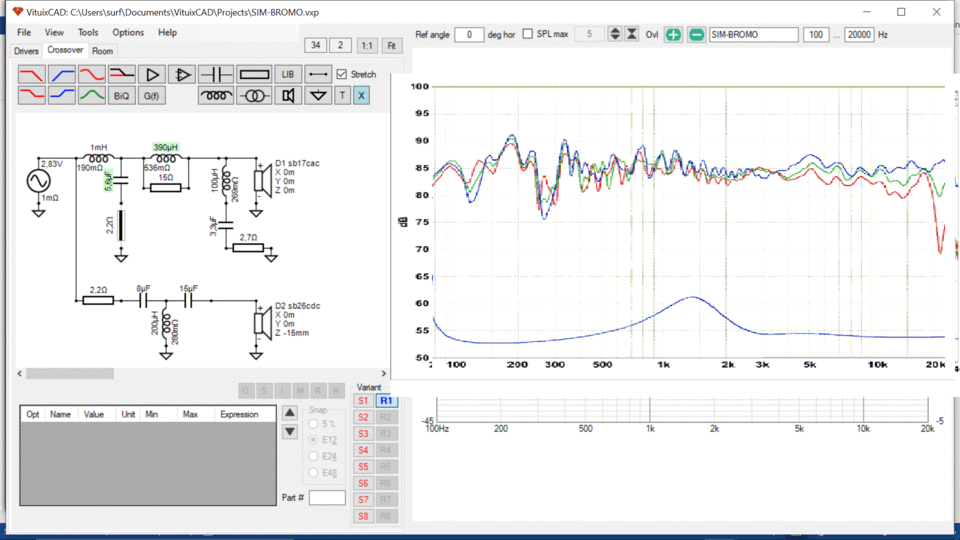Click the schematic scrollbar right arrow

[x=384, y=373]
